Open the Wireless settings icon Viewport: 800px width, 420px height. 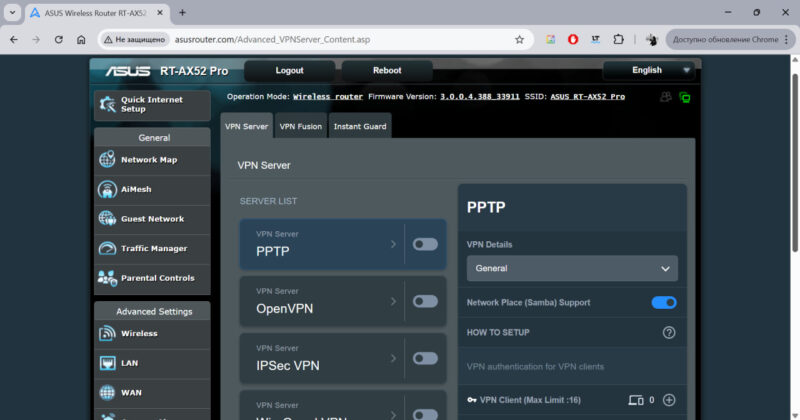(107, 333)
